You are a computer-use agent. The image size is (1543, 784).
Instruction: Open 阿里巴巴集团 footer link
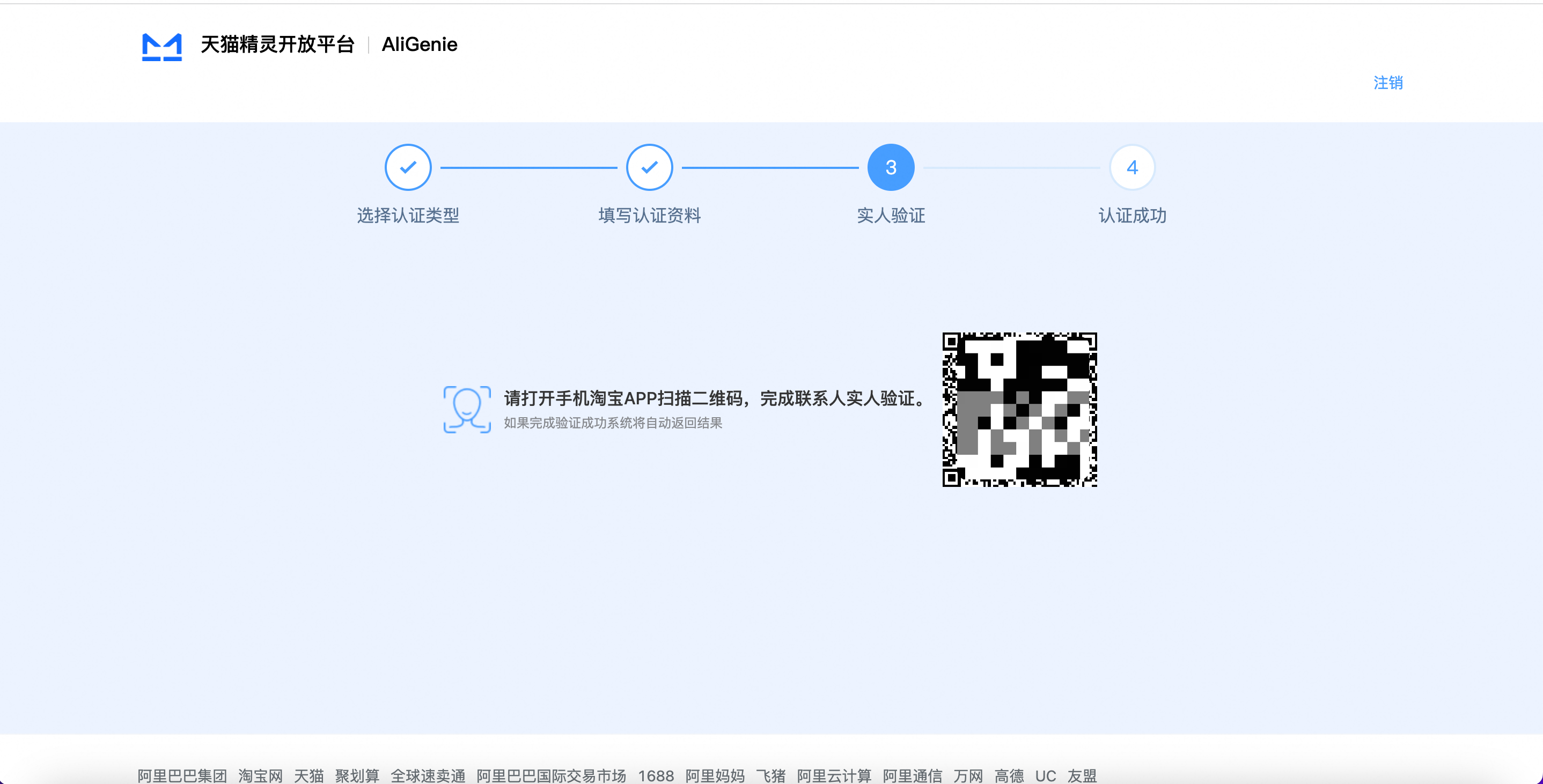coord(182,775)
